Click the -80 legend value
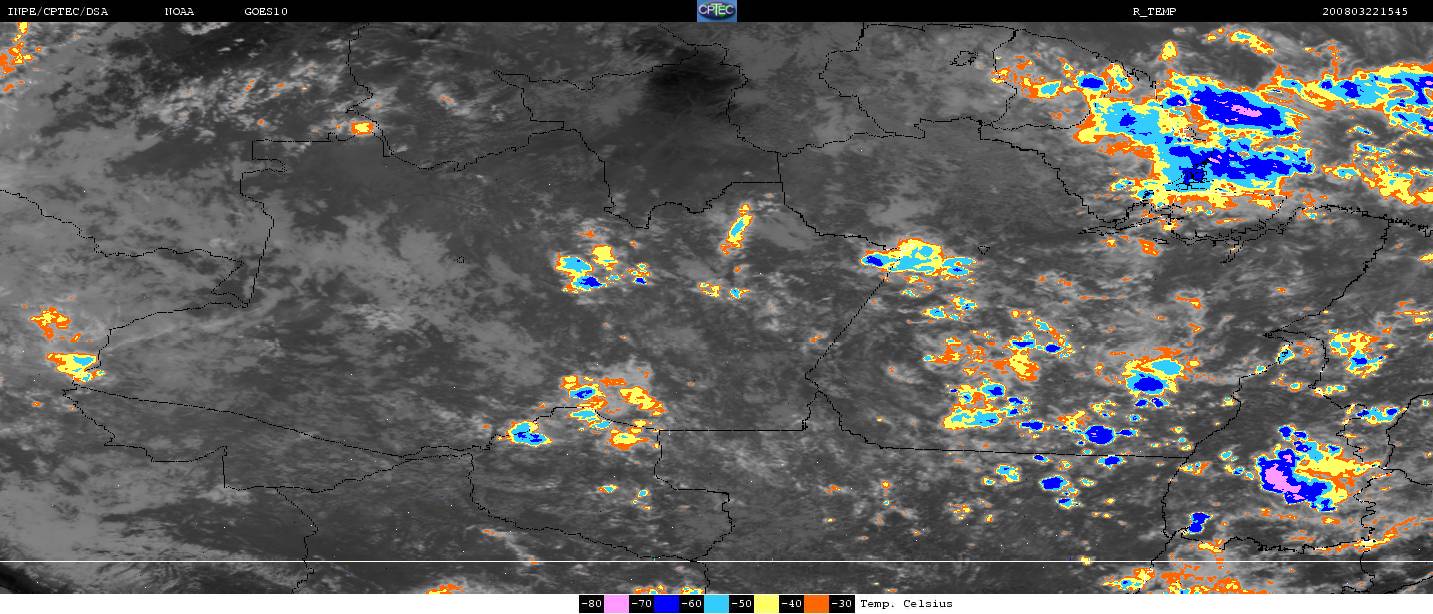The width and height of the screenshot is (1433, 614). pos(591,604)
